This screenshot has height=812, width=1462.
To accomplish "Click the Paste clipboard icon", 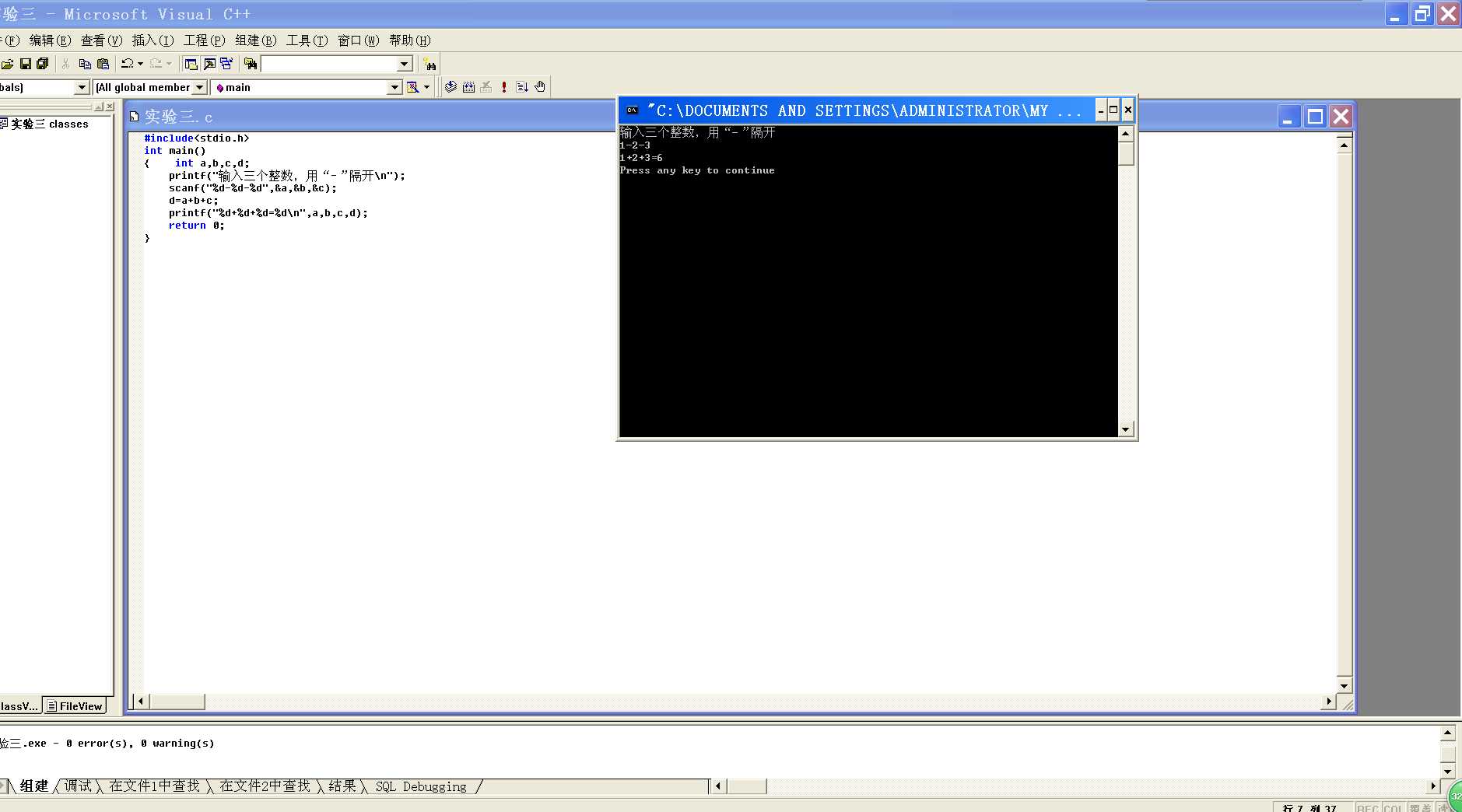I will 103,64.
